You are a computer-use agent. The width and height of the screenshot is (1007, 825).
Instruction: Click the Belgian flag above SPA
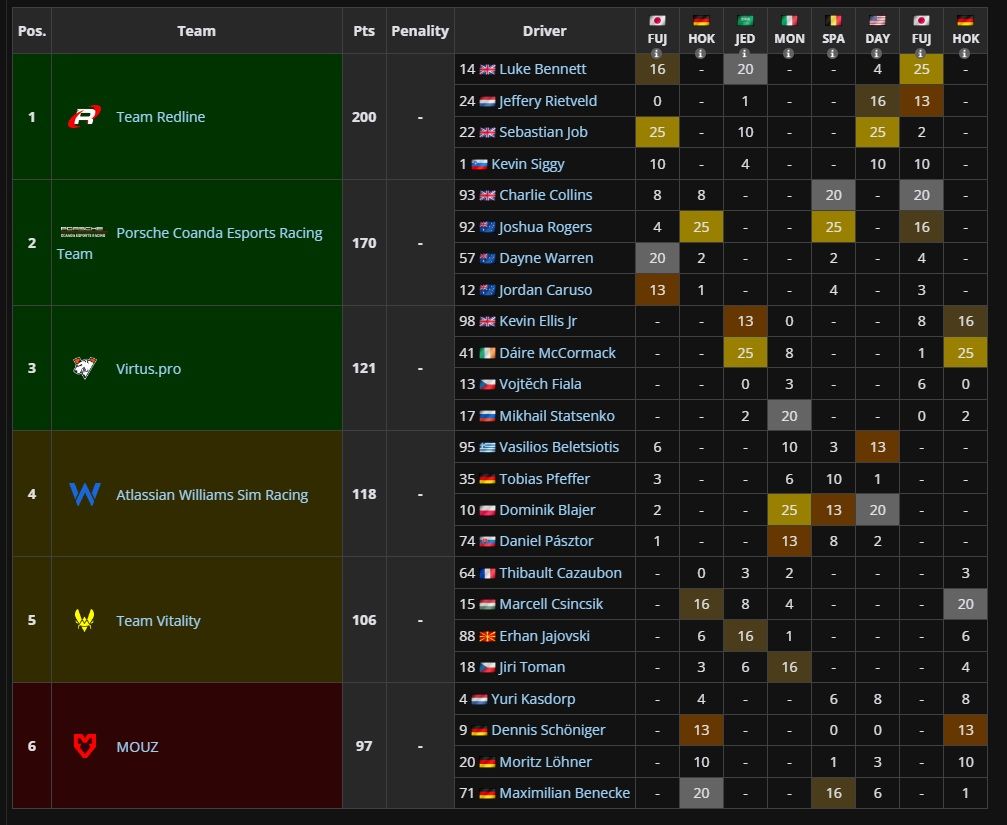pos(833,21)
